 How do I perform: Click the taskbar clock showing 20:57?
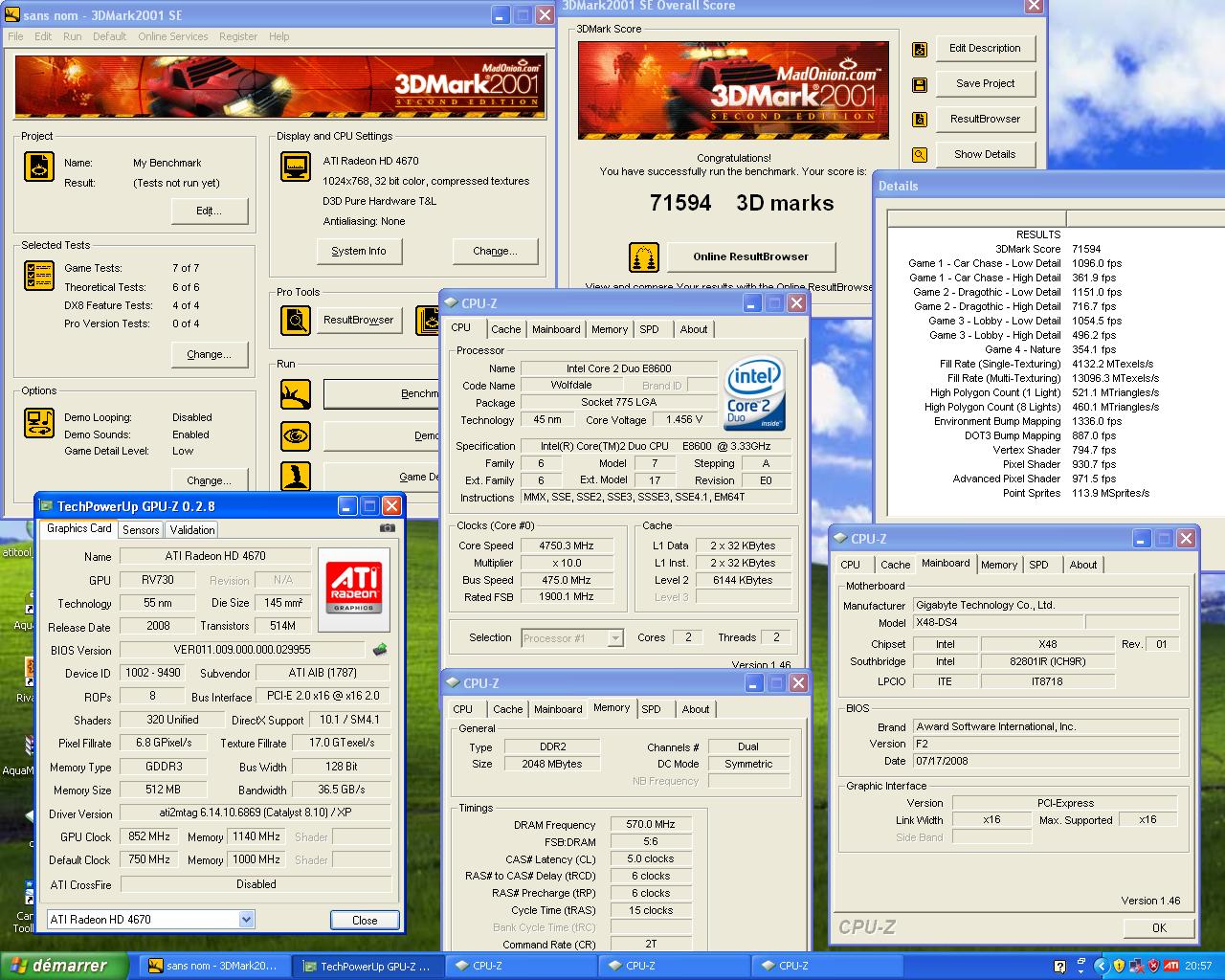click(x=1198, y=967)
